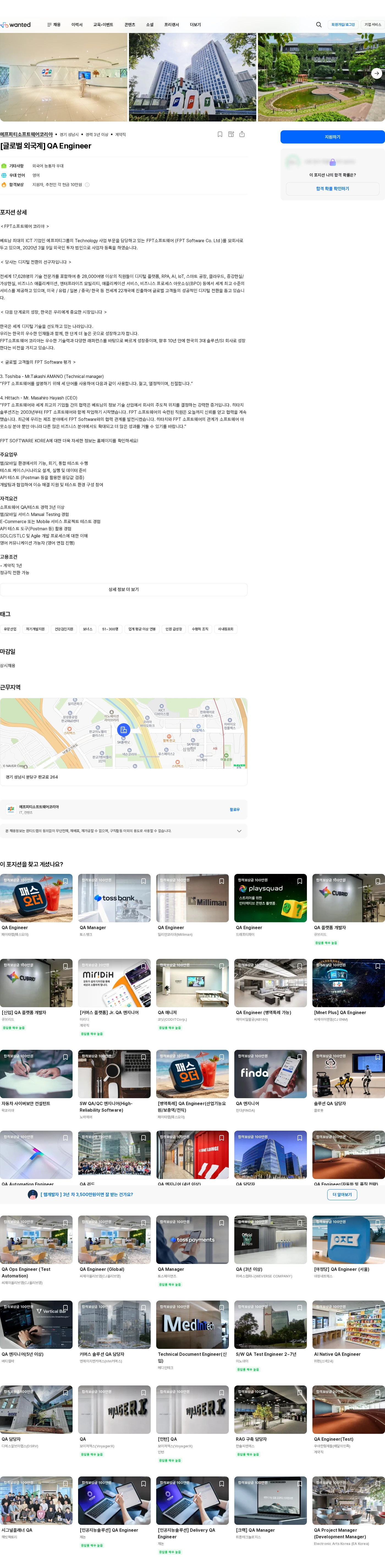This screenshot has width=385, height=1568.
Task: Bookmark the Mir!DiH Jr. QA 엔지니어 card
Action: pyautogui.click(x=143, y=966)
